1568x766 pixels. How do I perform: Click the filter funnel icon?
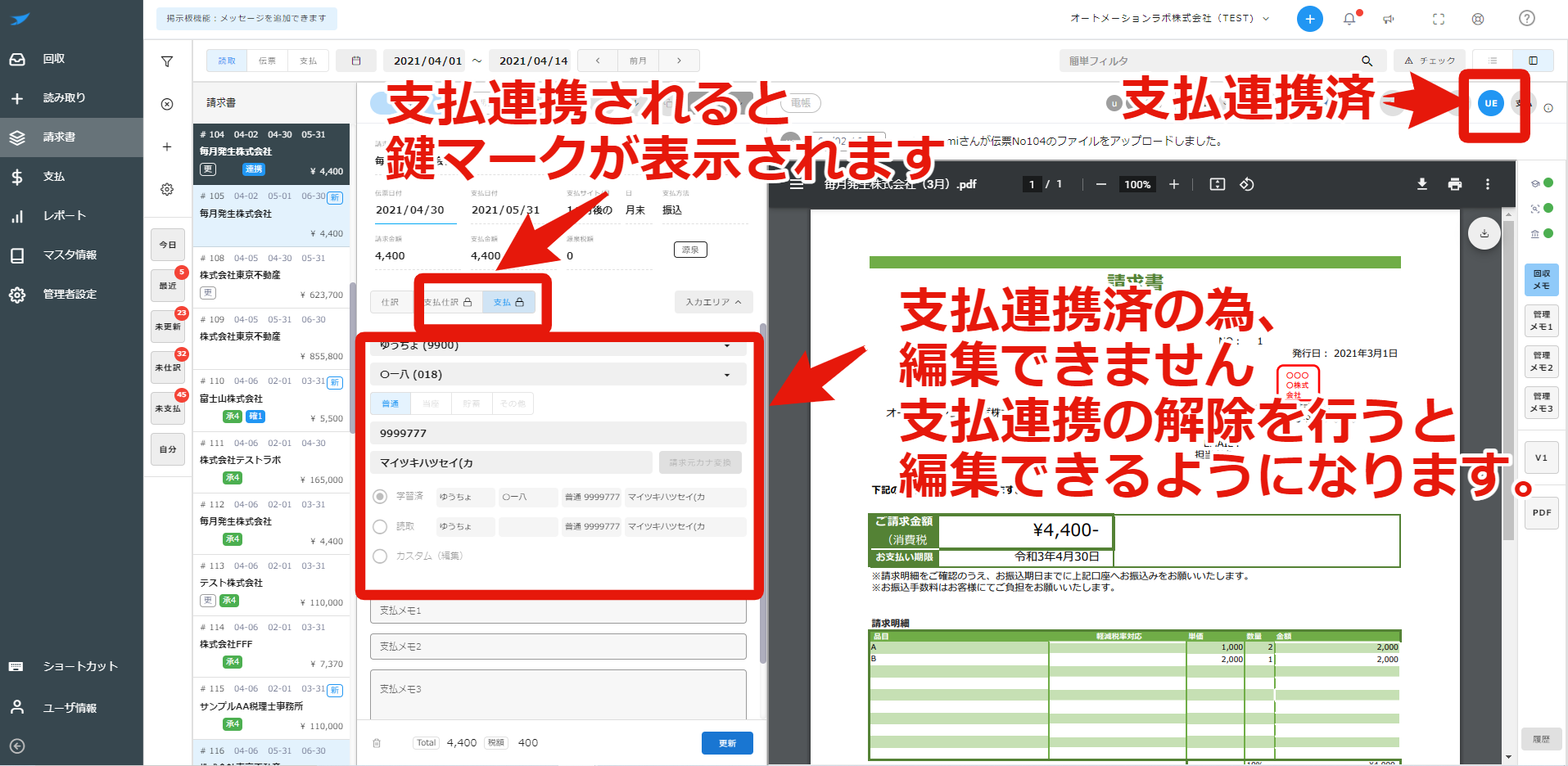[167, 61]
